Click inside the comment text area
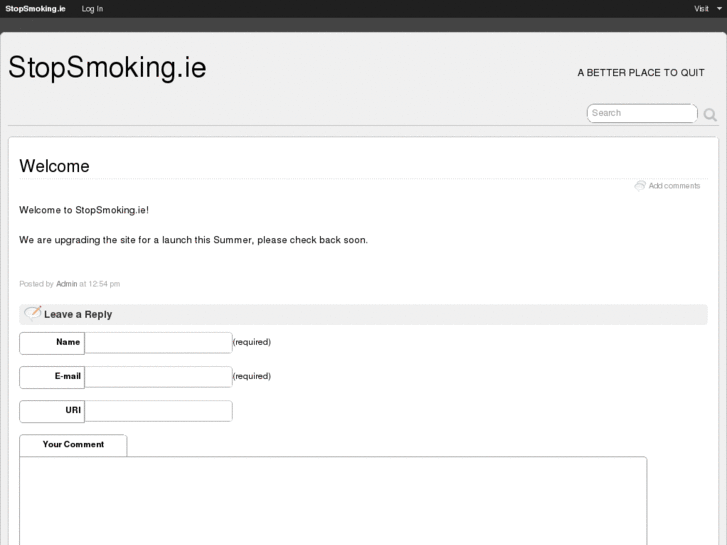The height and width of the screenshot is (545, 727). pyautogui.click(x=333, y=500)
